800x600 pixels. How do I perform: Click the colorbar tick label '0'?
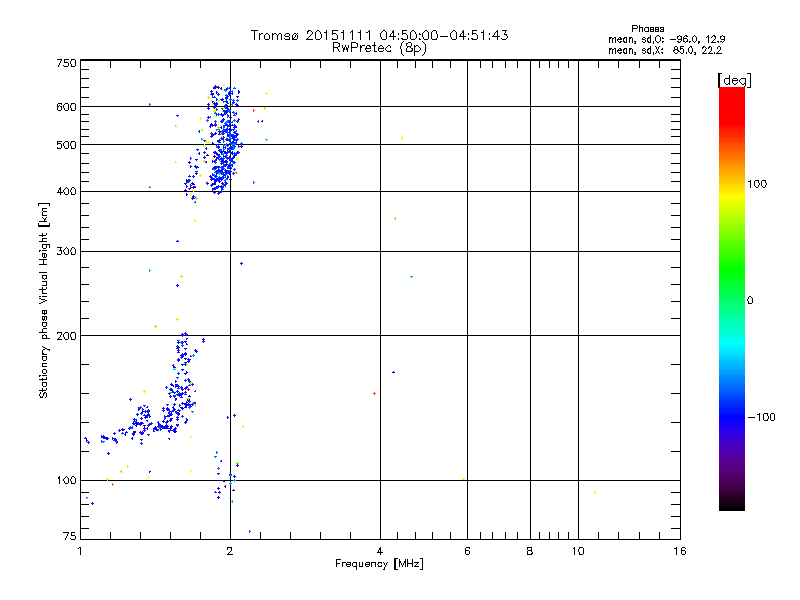tap(749, 301)
